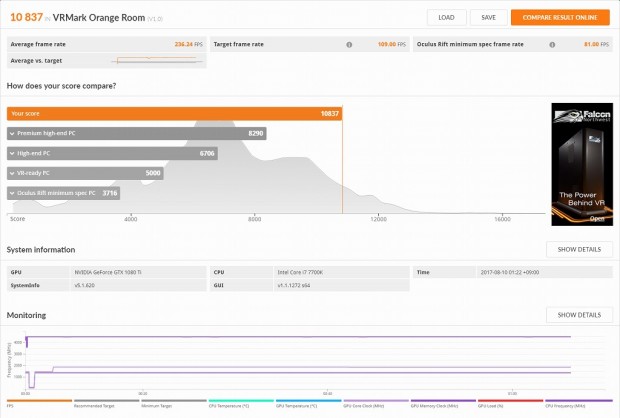Click the Your score orange bar
The width and height of the screenshot is (620, 418).
pos(174,113)
